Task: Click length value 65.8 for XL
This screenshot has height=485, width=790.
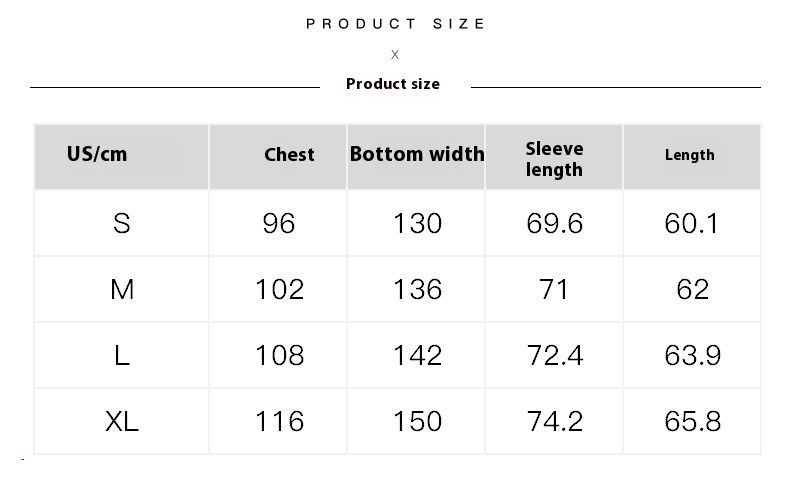Action: 692,421
